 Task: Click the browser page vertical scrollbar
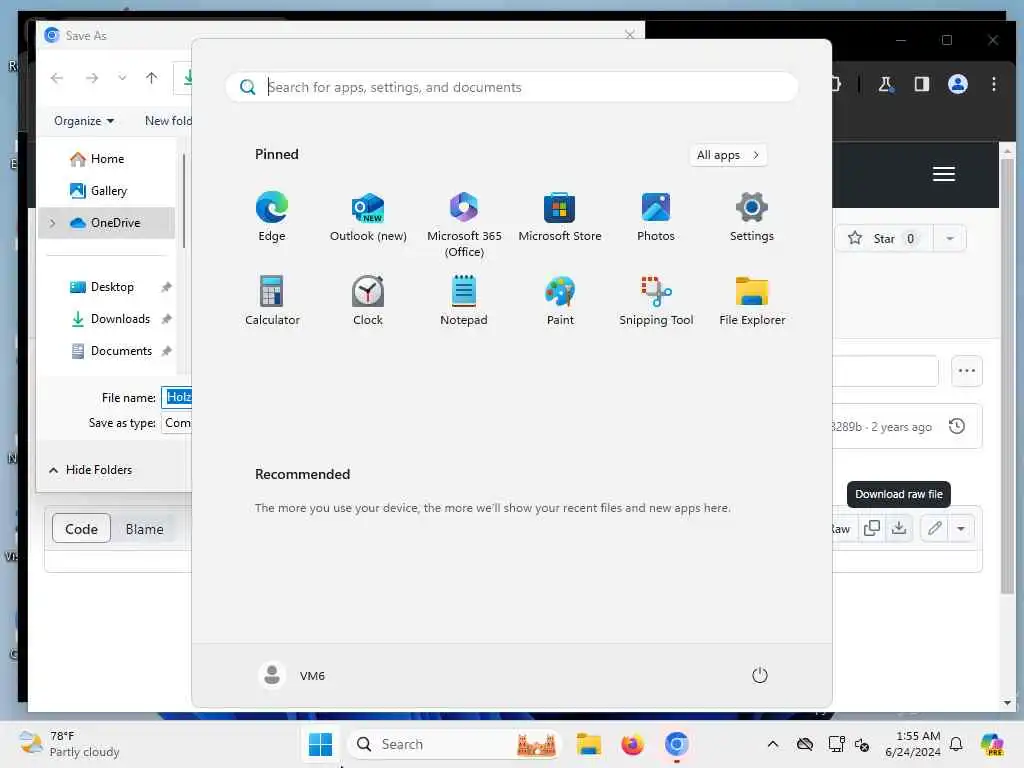[1007, 376]
